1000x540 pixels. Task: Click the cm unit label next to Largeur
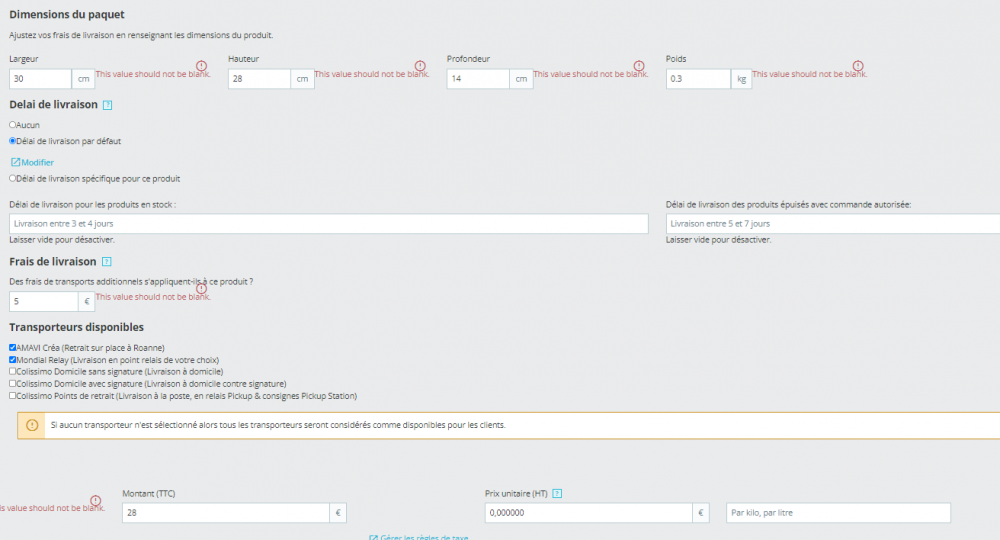click(84, 79)
